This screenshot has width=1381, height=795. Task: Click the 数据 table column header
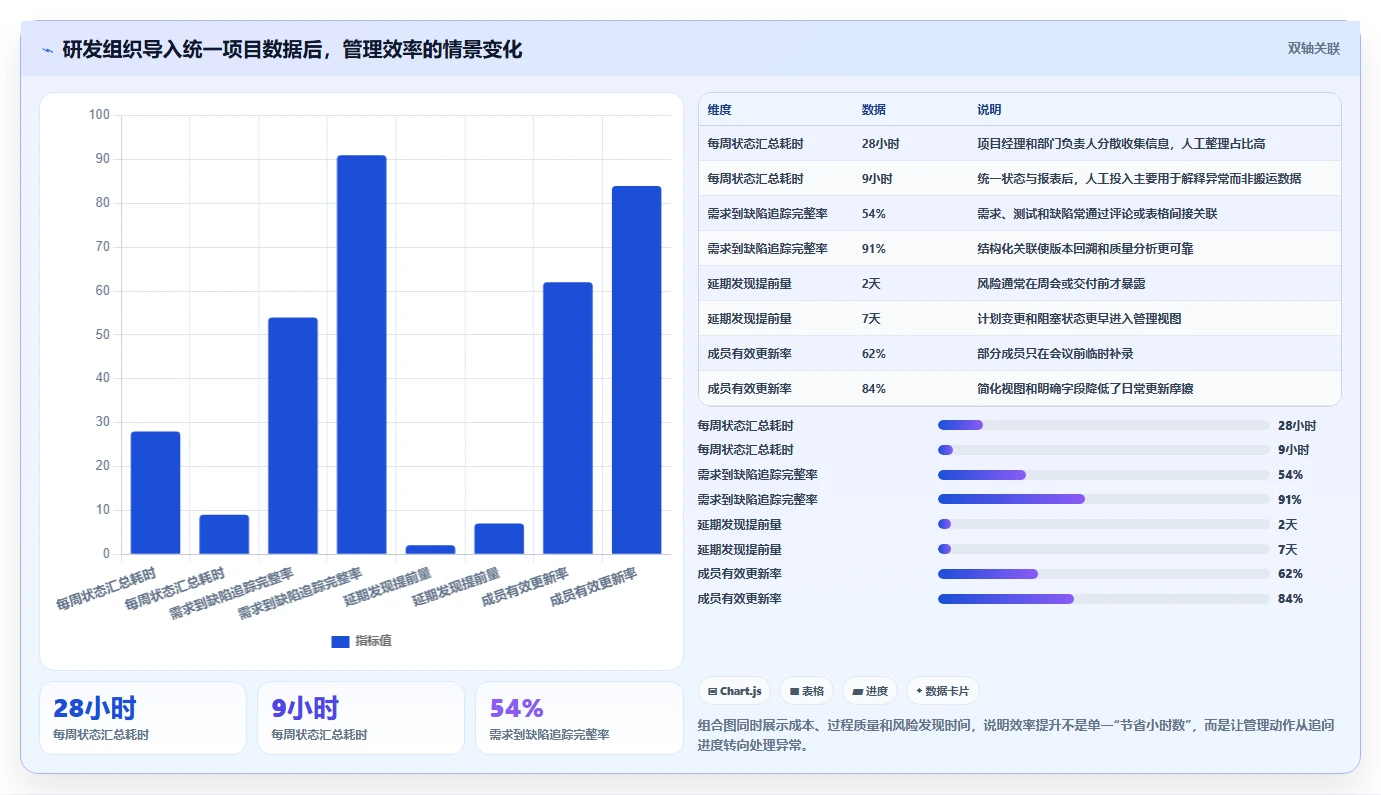coord(873,110)
